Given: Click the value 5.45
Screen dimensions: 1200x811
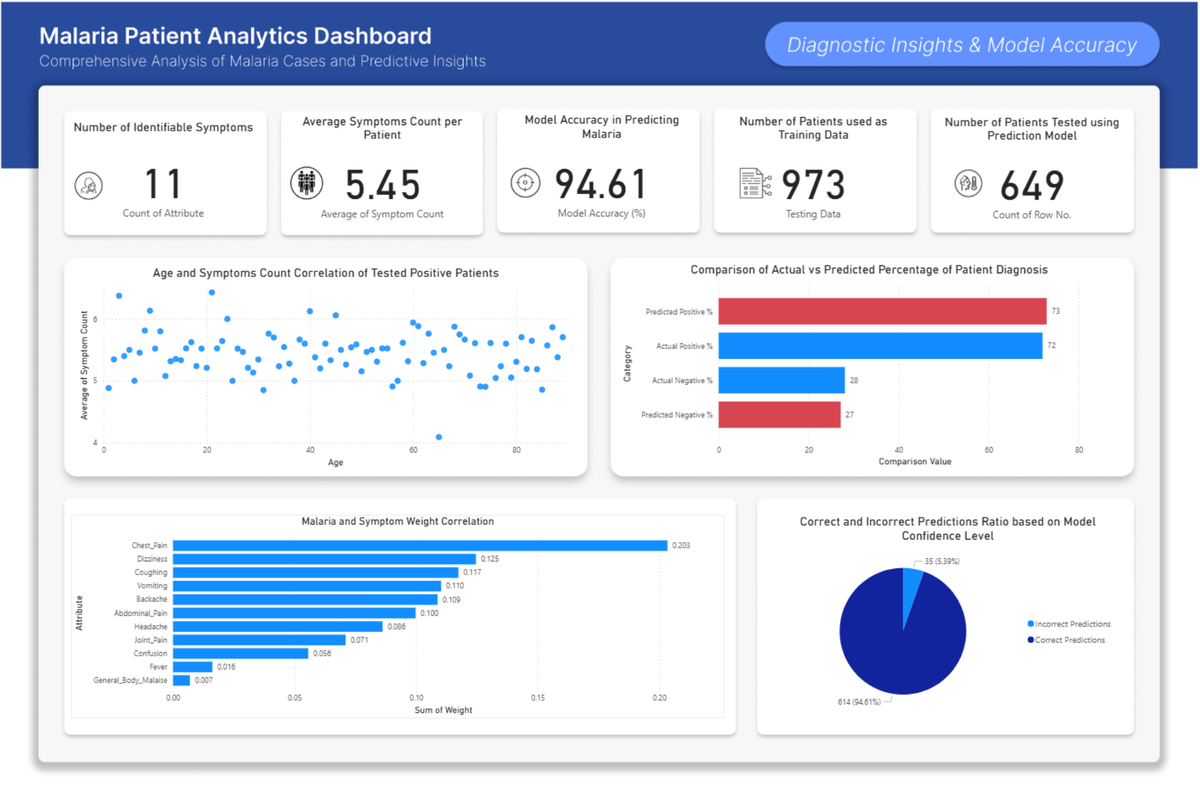Looking at the screenshot, I should [383, 185].
